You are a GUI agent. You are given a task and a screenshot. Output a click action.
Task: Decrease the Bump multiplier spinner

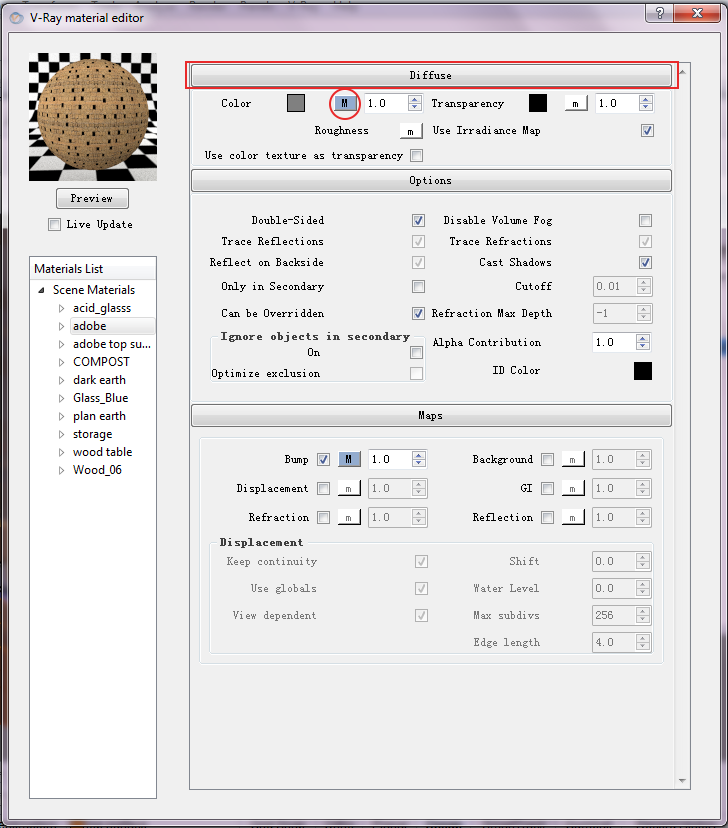click(x=419, y=464)
